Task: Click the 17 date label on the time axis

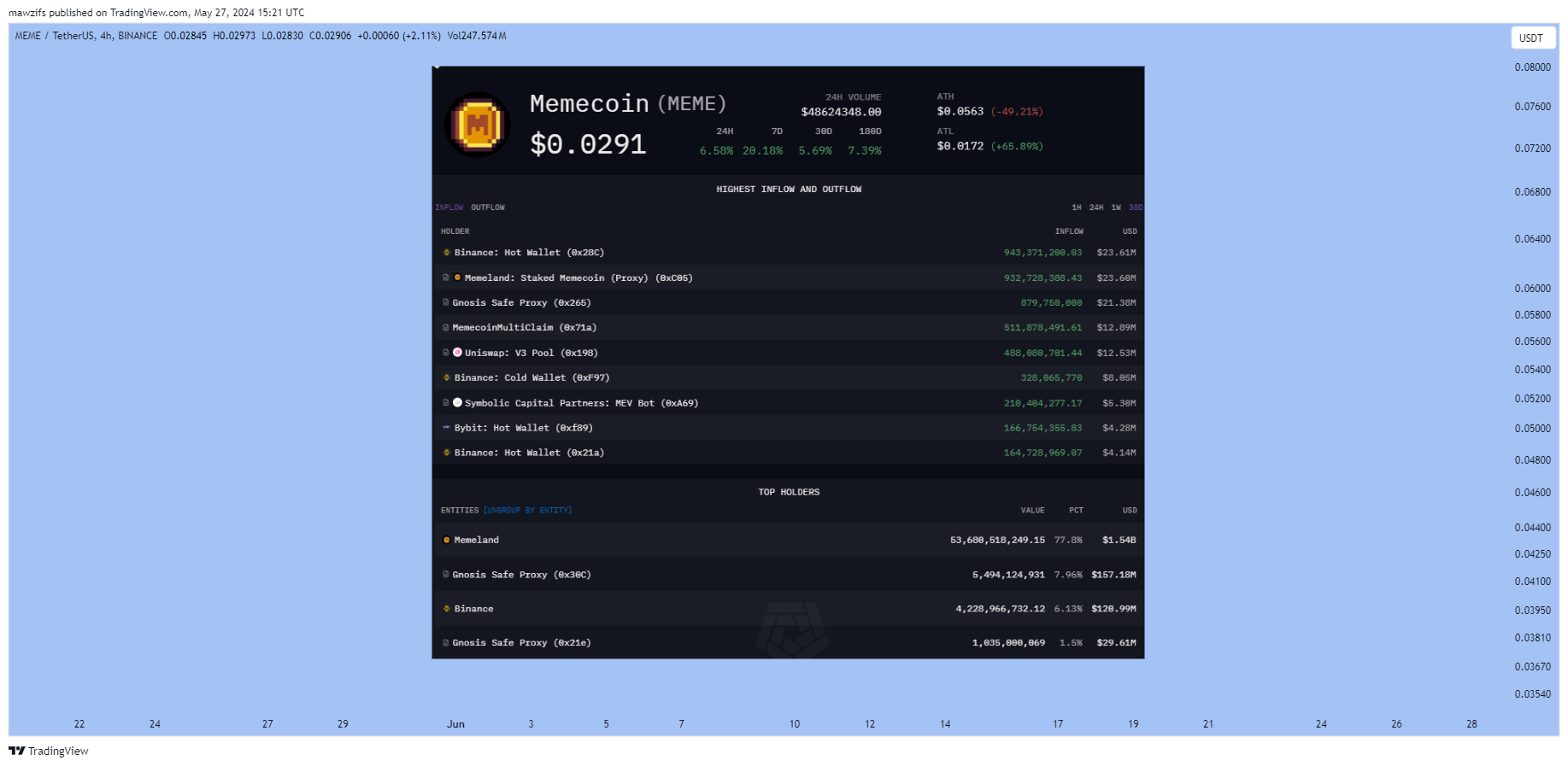Action: click(x=1058, y=724)
